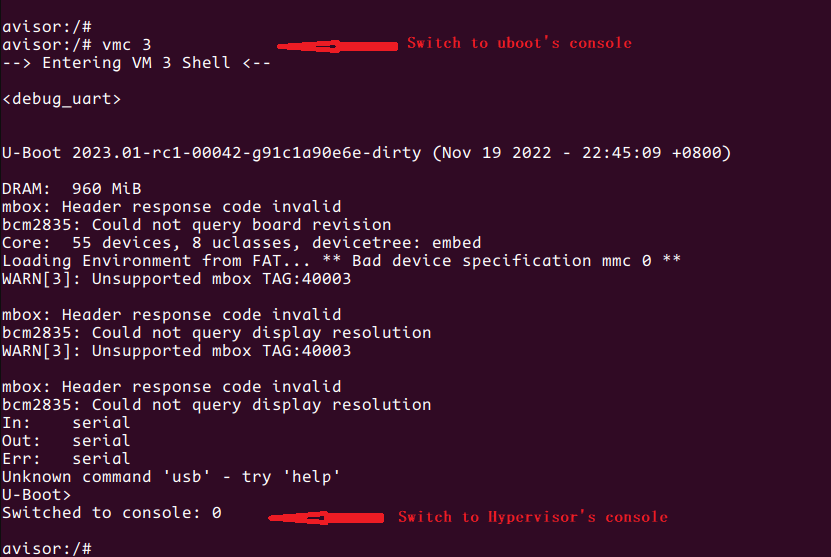
Task: Click the 'Switch to Hypervisor's console' annotation
Action: 532,517
